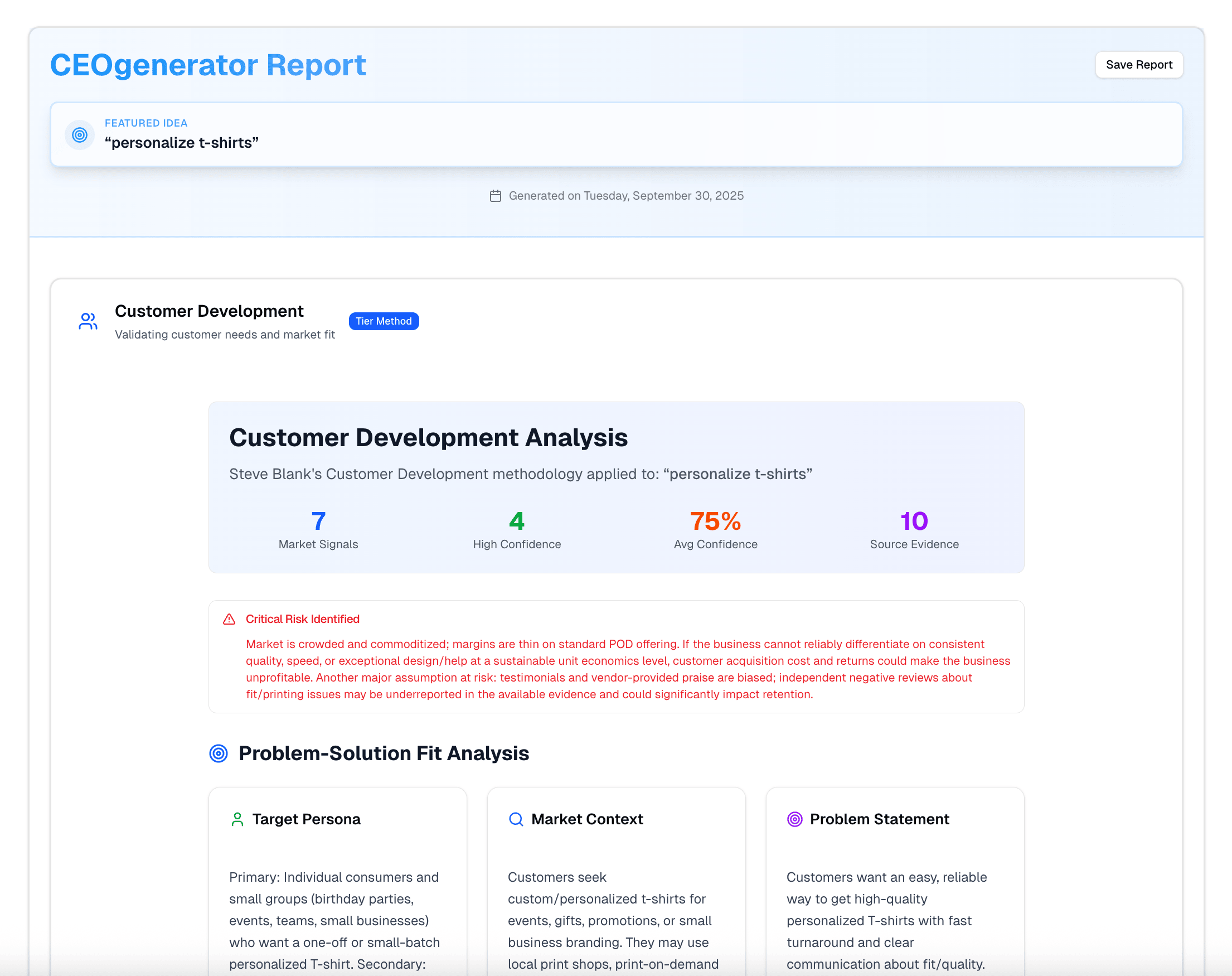Select the Customer Development Analysis heading
The width and height of the screenshot is (1232, 976).
click(x=428, y=437)
